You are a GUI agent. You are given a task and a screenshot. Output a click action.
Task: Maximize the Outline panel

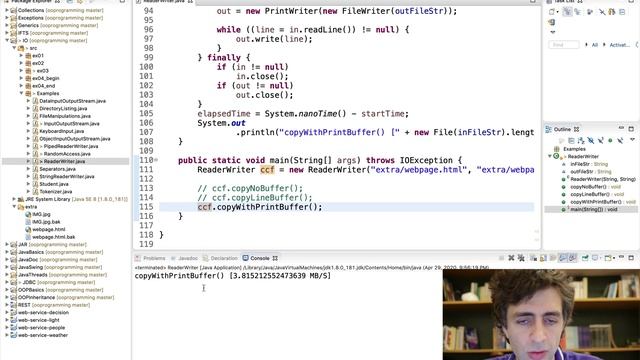point(631,129)
